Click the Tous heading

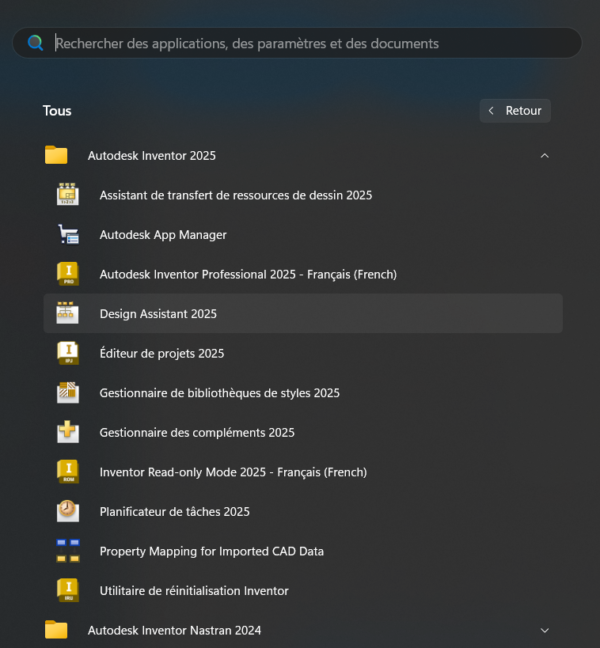(x=57, y=111)
